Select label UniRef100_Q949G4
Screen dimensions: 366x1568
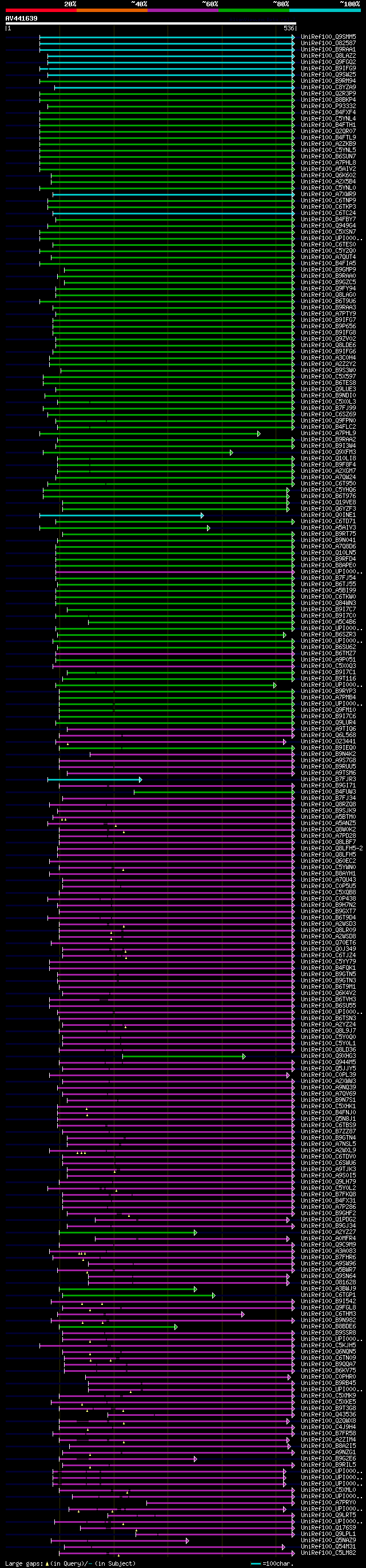click(328, 226)
